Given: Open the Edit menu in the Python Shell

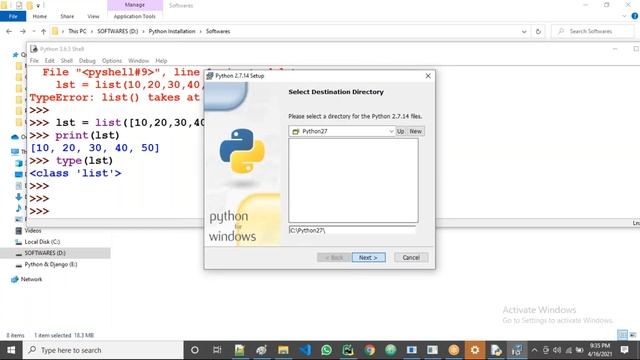Looking at the screenshot, I should coord(49,61).
